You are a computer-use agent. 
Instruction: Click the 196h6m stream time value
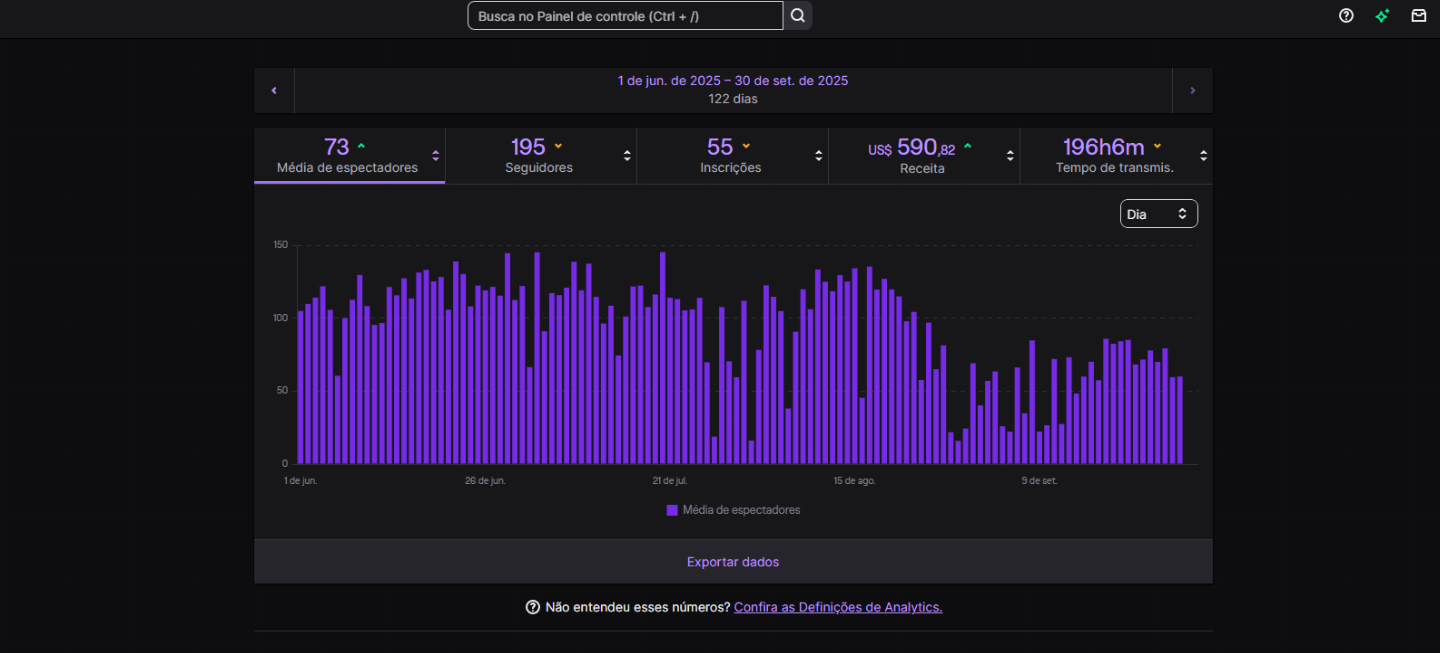pyautogui.click(x=1103, y=147)
